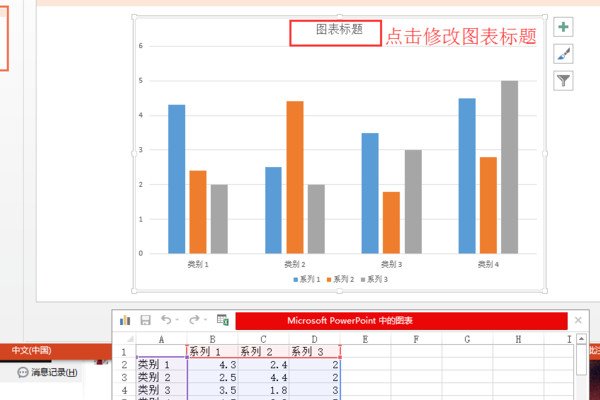The width and height of the screenshot is (600, 400).
Task: Select the gray 系列 3 bar in 类别 4
Action: click(509, 167)
